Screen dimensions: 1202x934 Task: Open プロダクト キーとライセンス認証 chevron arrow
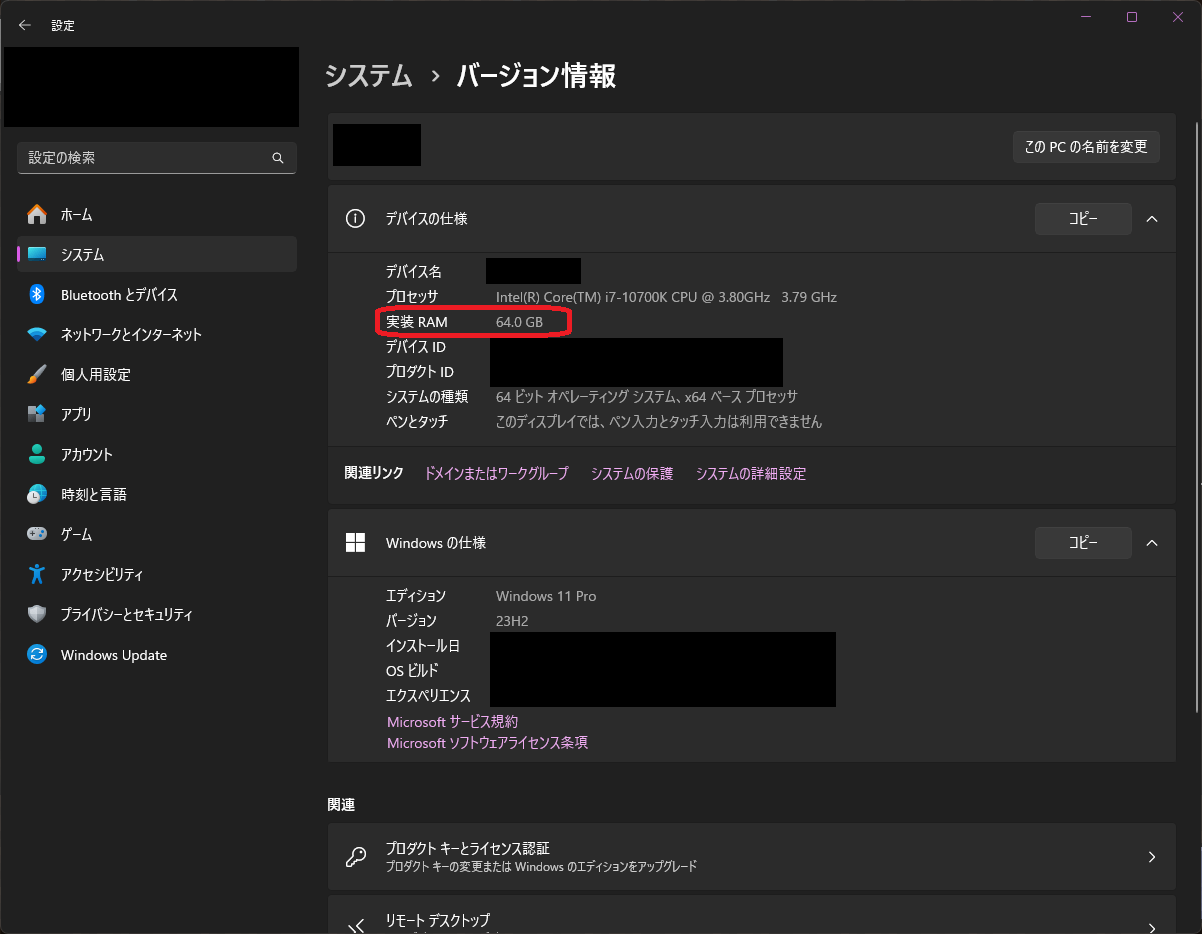[1152, 857]
